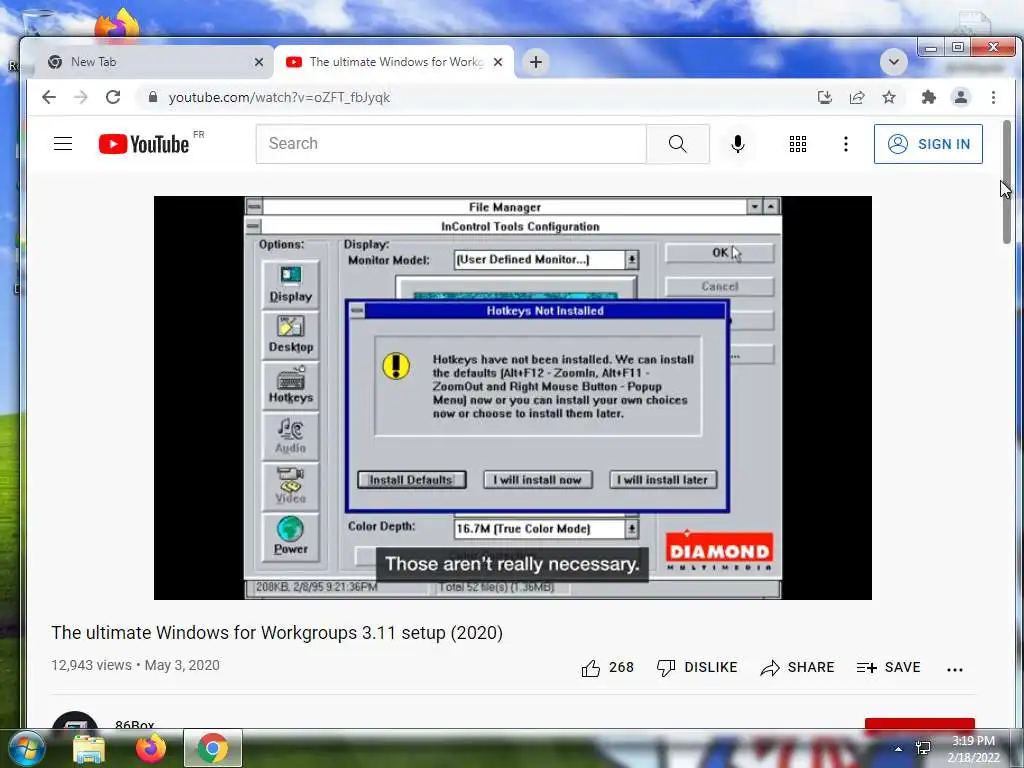Open more actions ellipsis under video
The image size is (1024, 768).
click(955, 669)
